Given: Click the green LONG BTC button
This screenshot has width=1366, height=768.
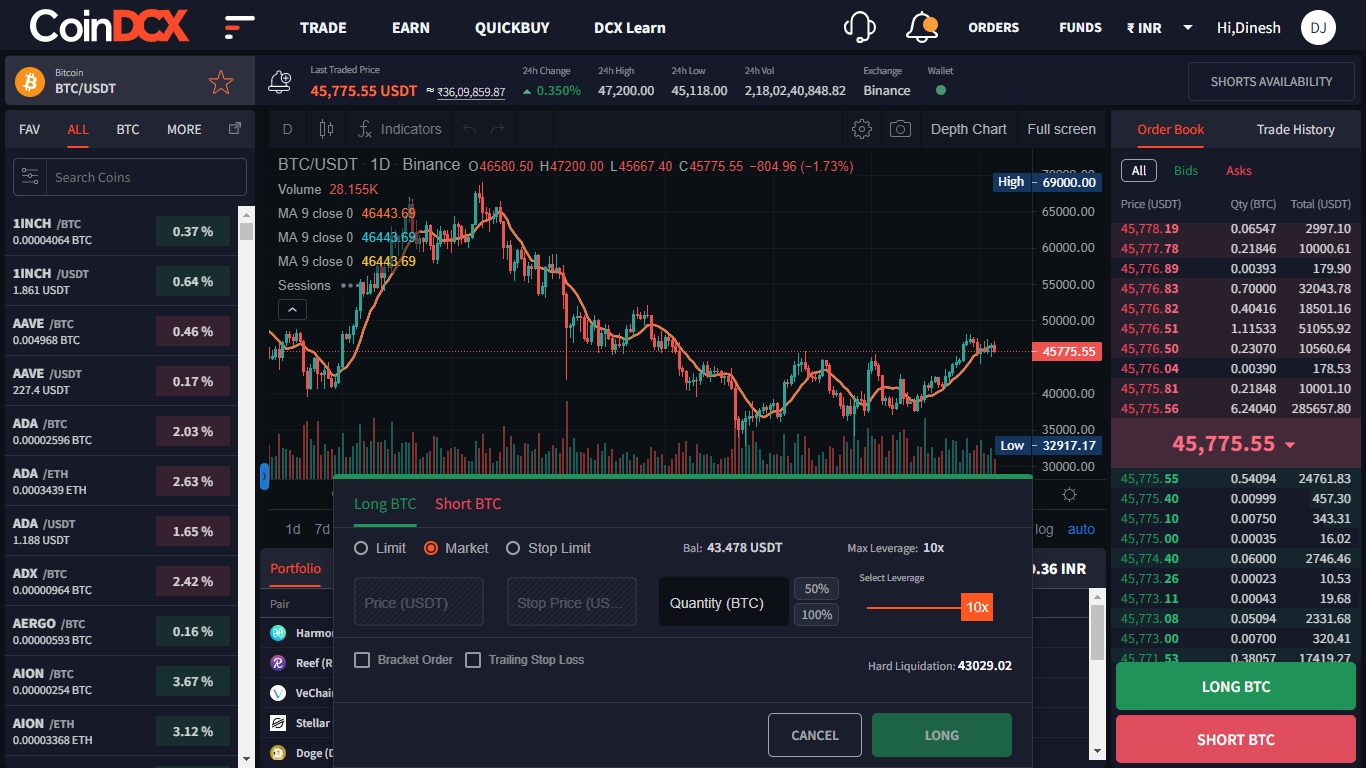Looking at the screenshot, I should point(1236,687).
